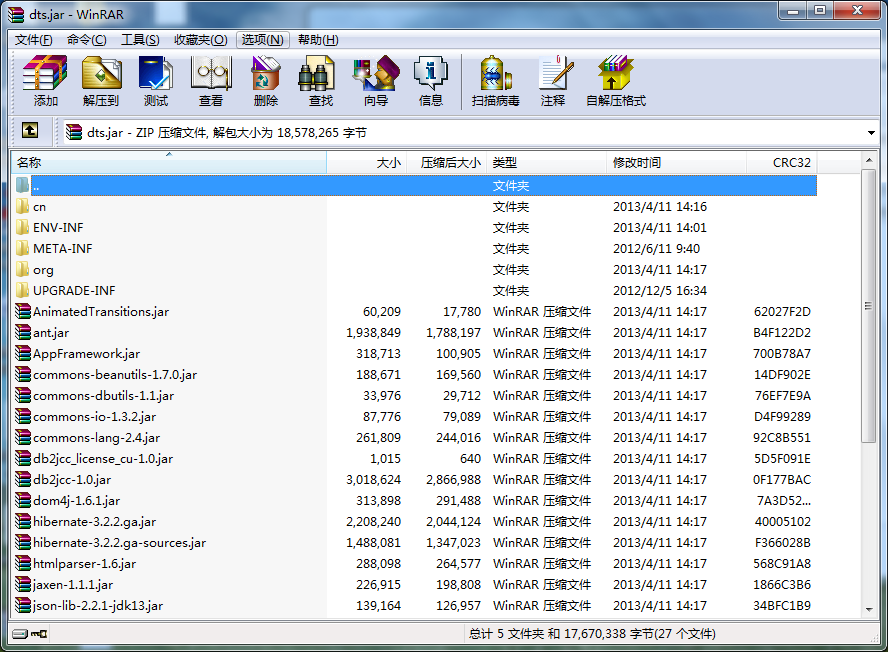This screenshot has width=888, height=652.
Task: Open the 工具(S) menu
Action: [x=140, y=40]
